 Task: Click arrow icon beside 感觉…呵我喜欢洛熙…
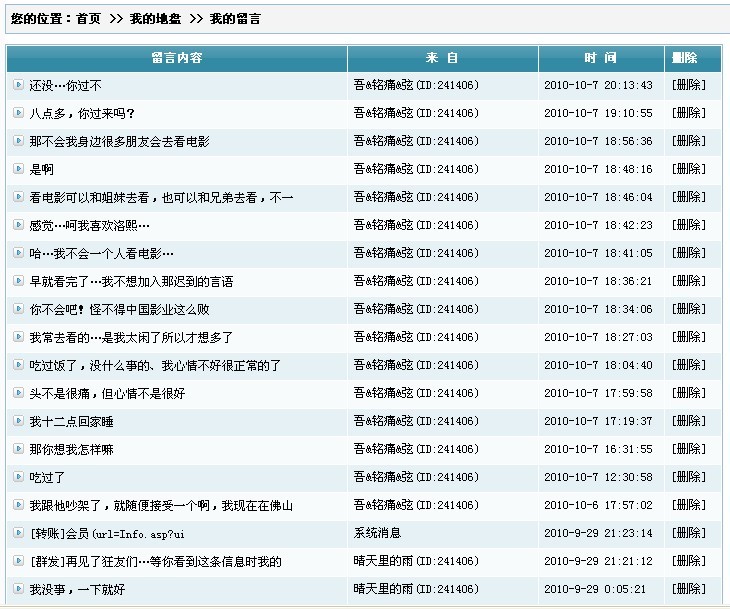pyautogui.click(x=18, y=225)
